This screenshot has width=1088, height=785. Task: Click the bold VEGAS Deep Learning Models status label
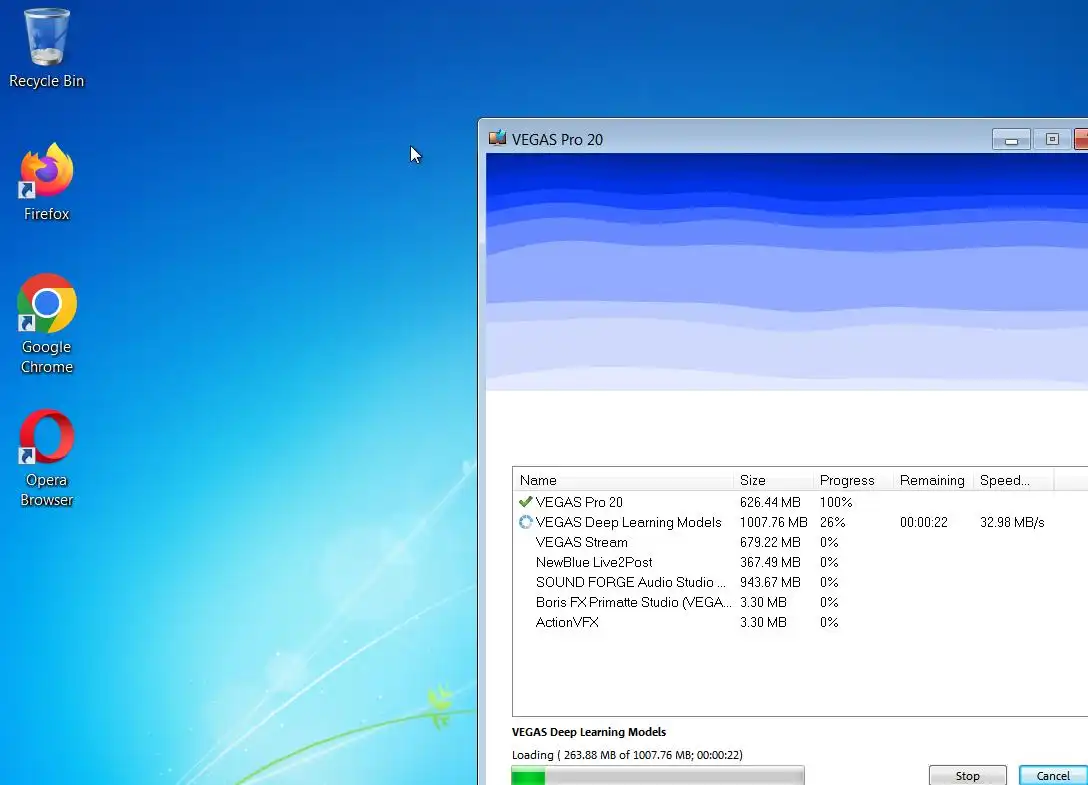[588, 732]
